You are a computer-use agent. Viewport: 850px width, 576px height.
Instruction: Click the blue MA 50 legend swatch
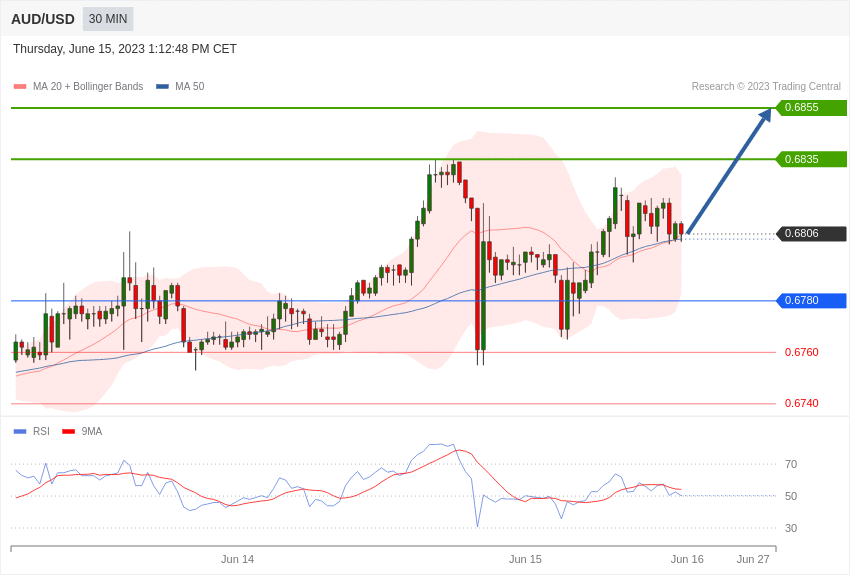tap(162, 87)
